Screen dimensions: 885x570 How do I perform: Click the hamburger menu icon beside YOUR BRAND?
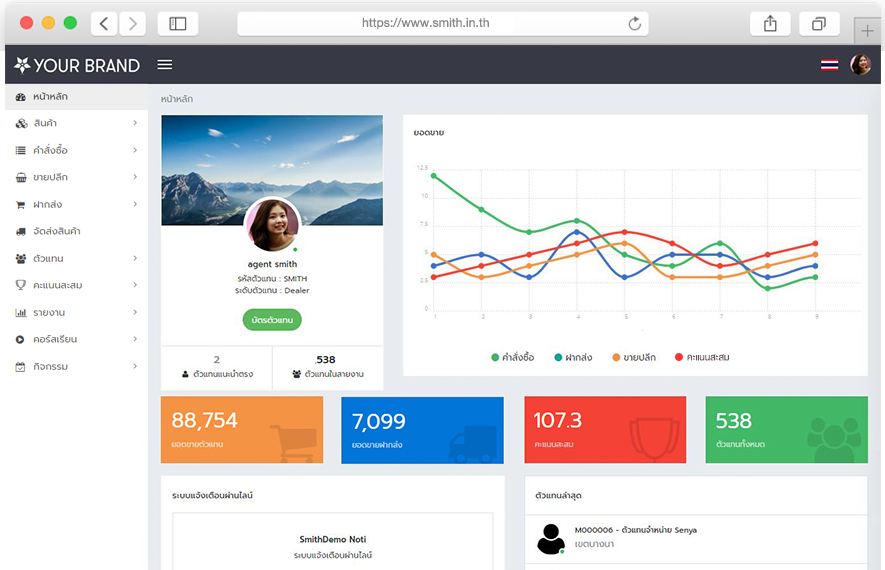(165, 65)
